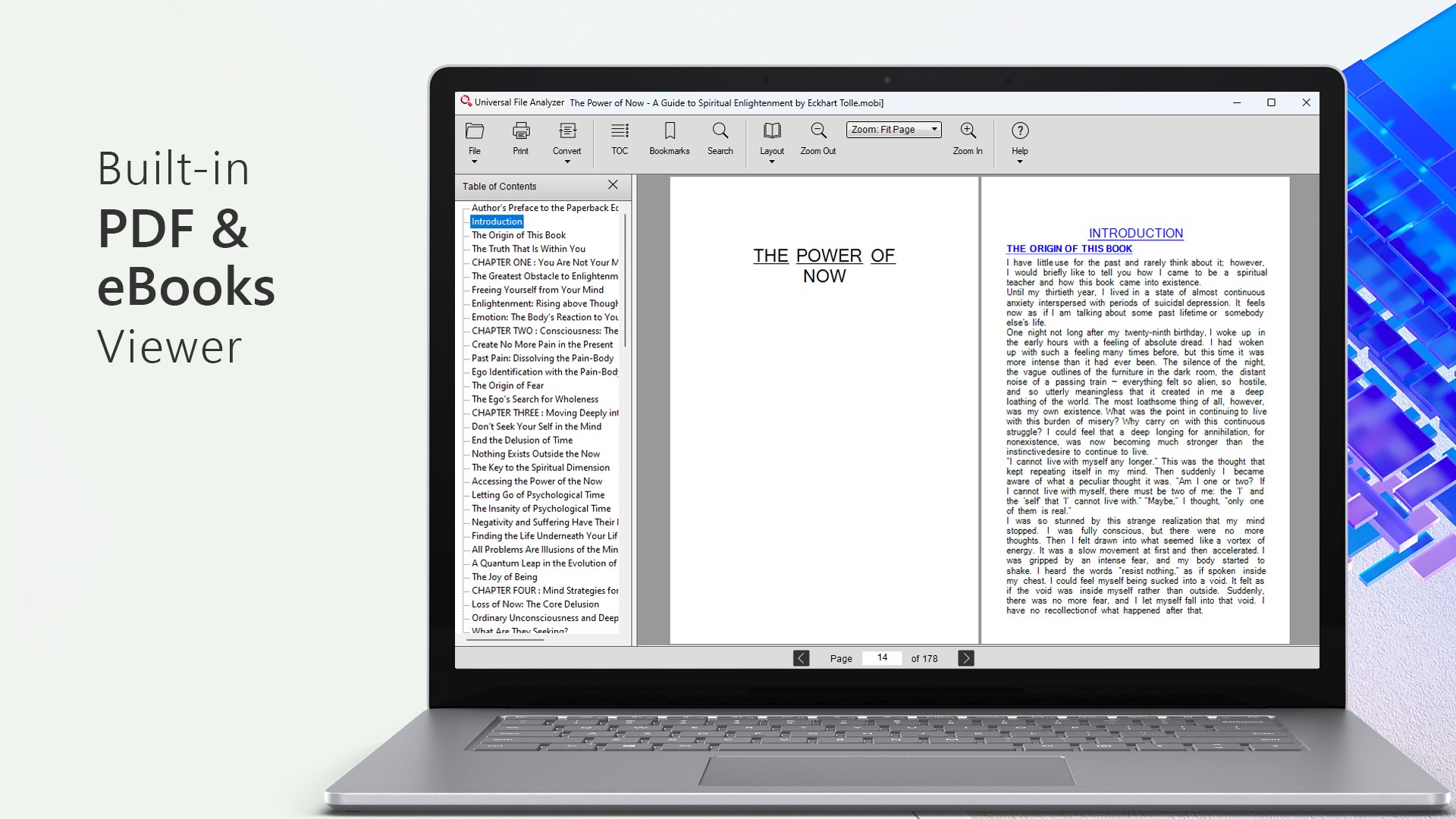Open the Help menu icon
The height and width of the screenshot is (819, 1456).
tap(1020, 131)
